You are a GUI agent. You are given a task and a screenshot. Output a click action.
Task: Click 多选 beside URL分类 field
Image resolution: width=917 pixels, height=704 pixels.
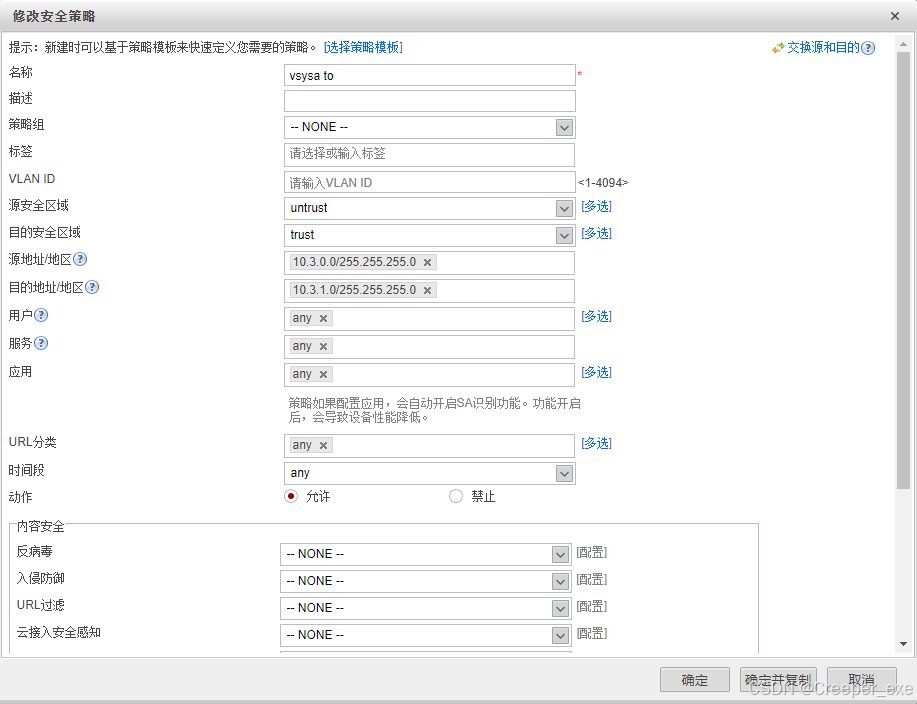[x=597, y=443]
